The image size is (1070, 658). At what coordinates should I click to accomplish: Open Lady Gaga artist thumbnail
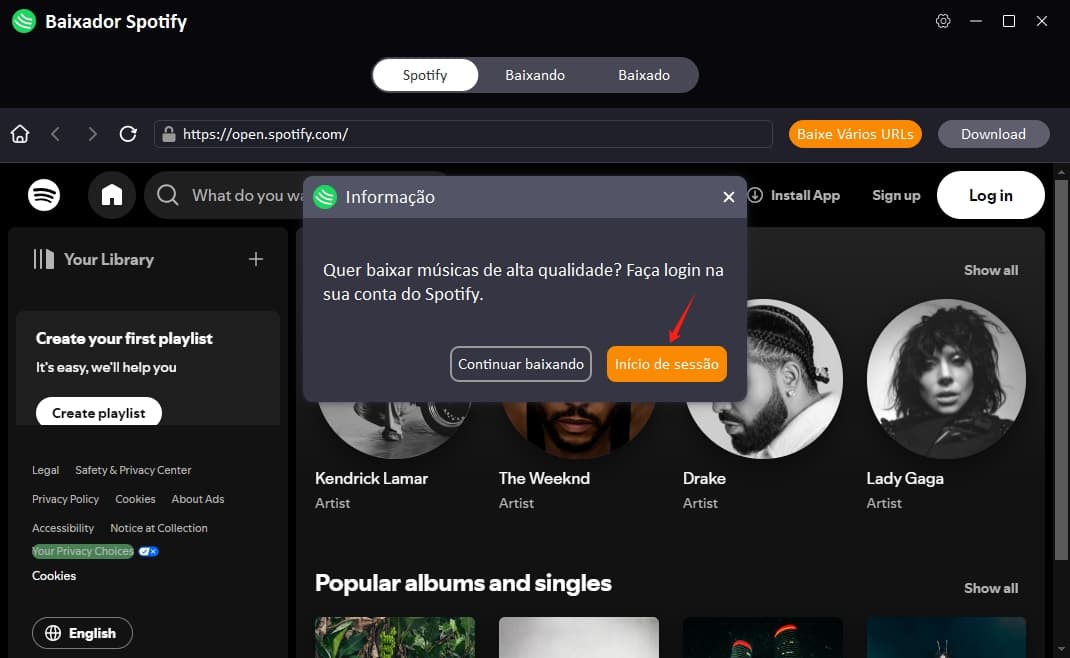(x=945, y=379)
